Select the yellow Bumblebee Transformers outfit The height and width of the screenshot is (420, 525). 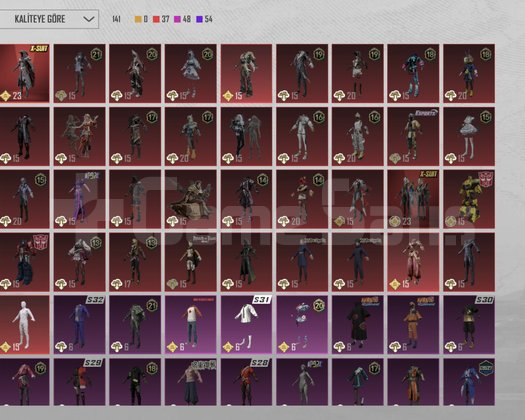(x=469, y=199)
